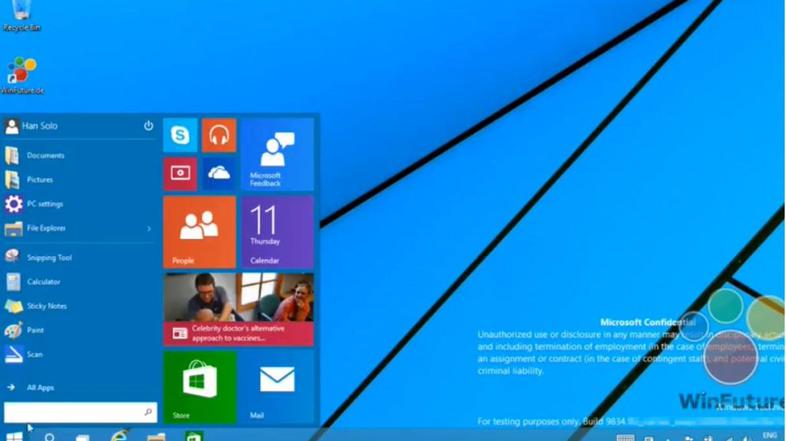Click the magnifier icon in search box
The image size is (786, 441).
[148, 412]
